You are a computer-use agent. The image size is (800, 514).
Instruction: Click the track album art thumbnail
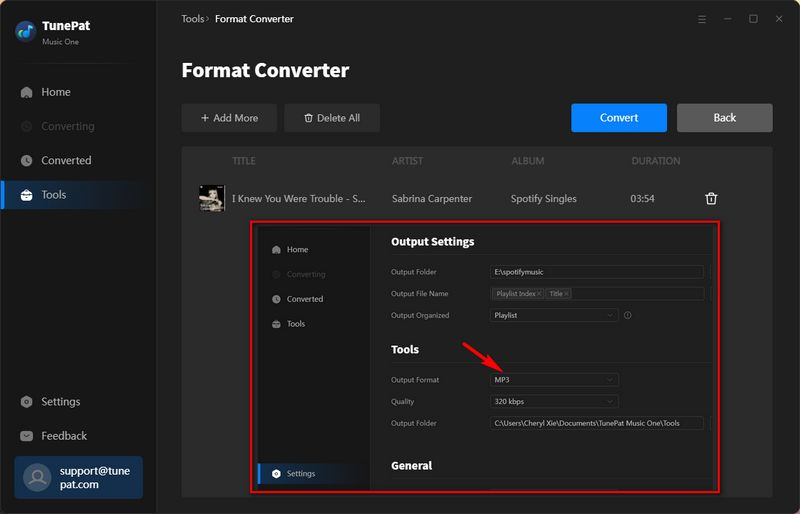click(x=211, y=198)
